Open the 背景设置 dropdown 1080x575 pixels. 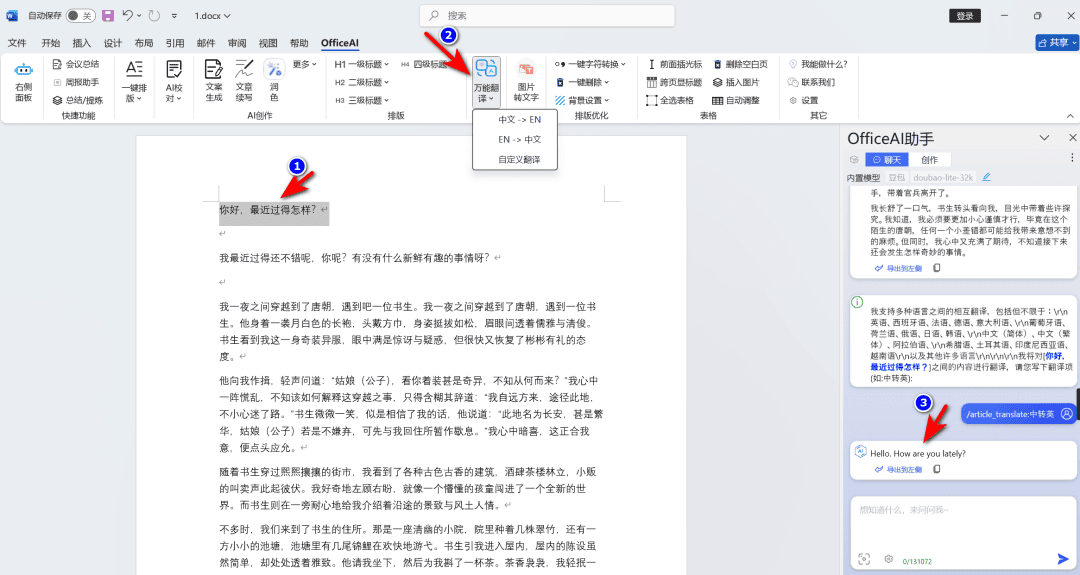click(x=582, y=101)
